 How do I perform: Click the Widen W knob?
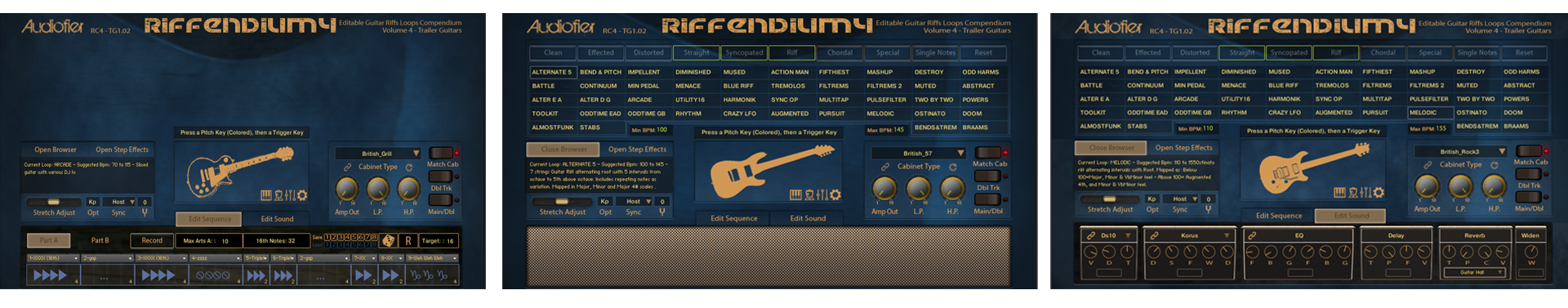1531,252
